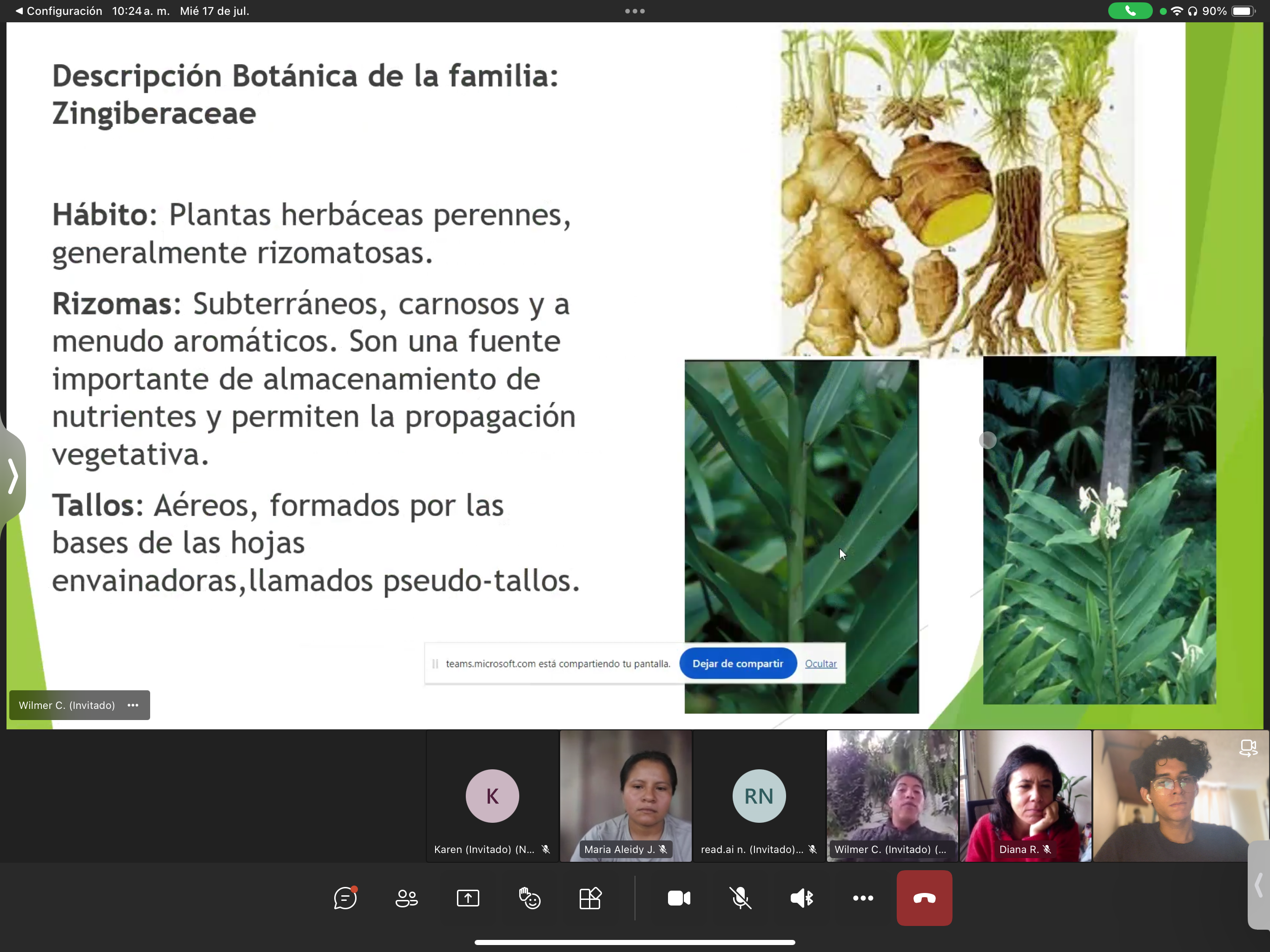This screenshot has height=952, width=1270.
Task: Click the Ocultar link
Action: [820, 664]
